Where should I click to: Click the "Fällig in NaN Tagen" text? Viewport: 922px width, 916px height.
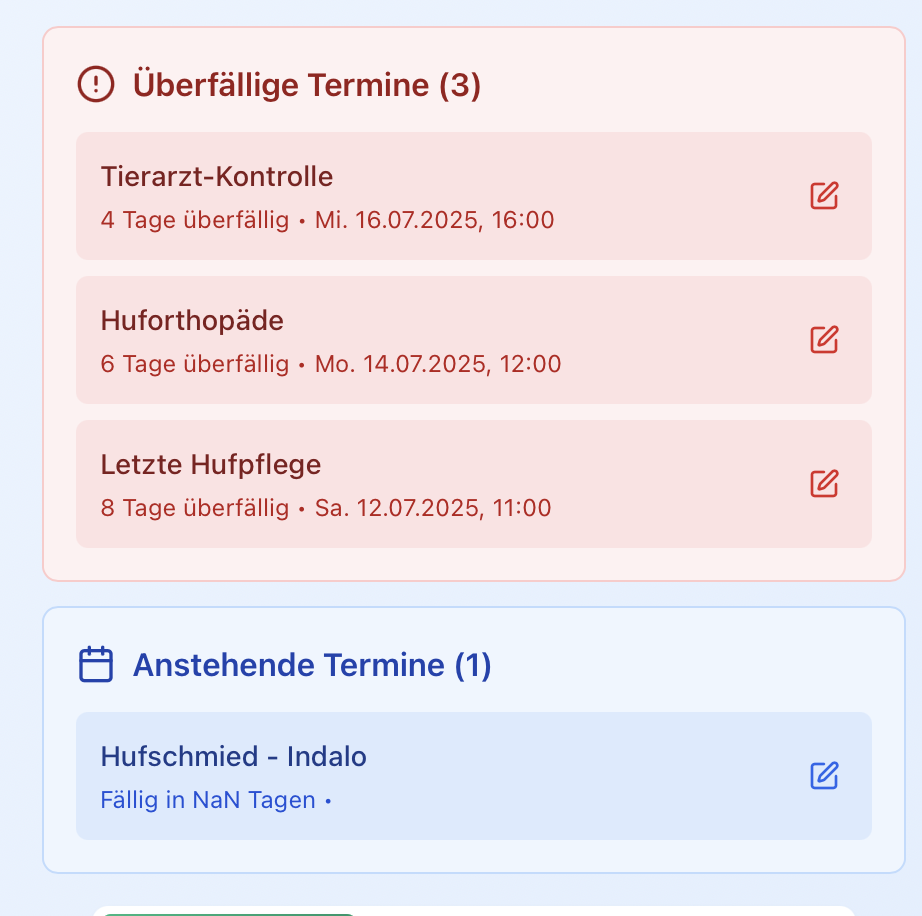point(208,800)
